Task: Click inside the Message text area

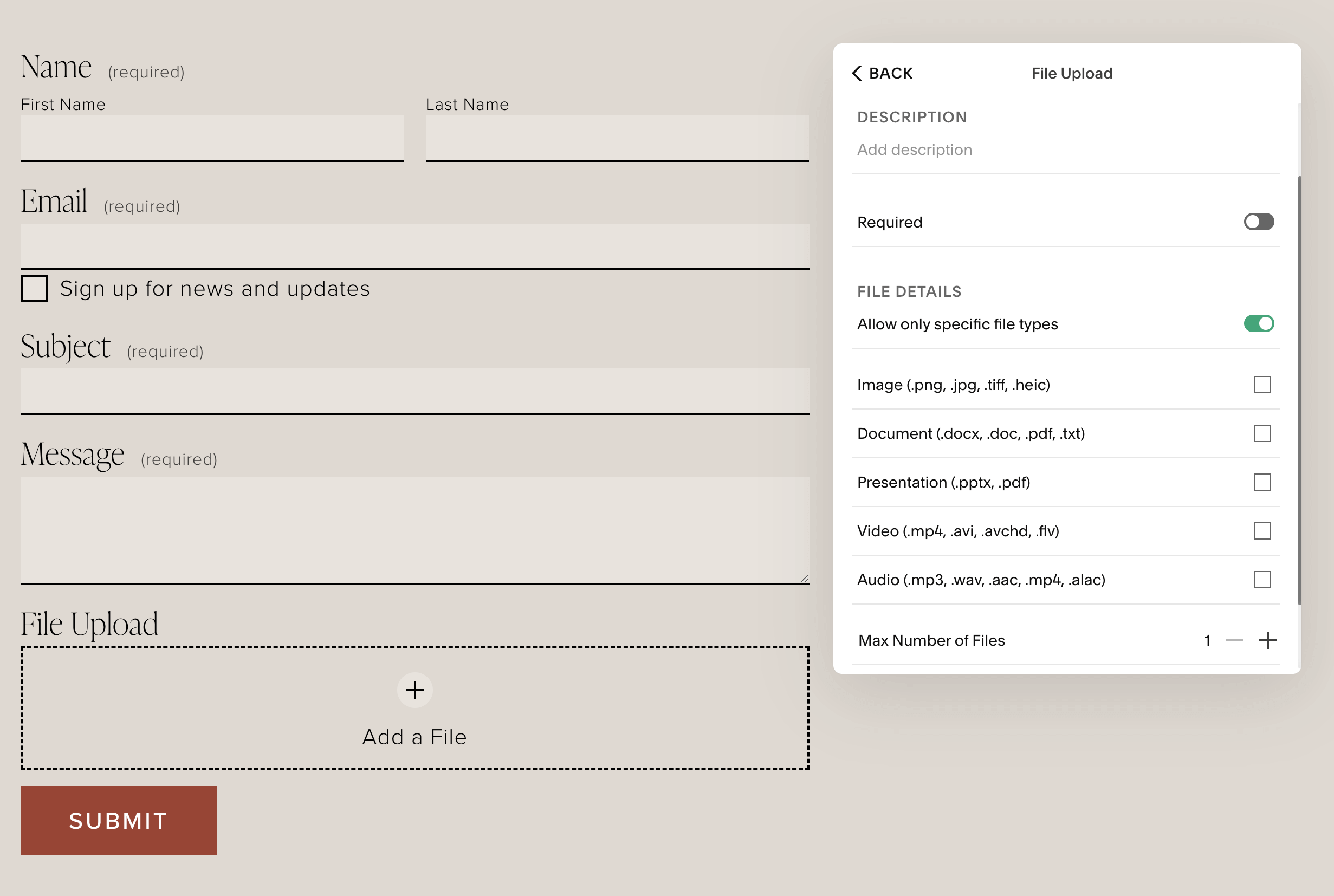Action: [x=415, y=529]
